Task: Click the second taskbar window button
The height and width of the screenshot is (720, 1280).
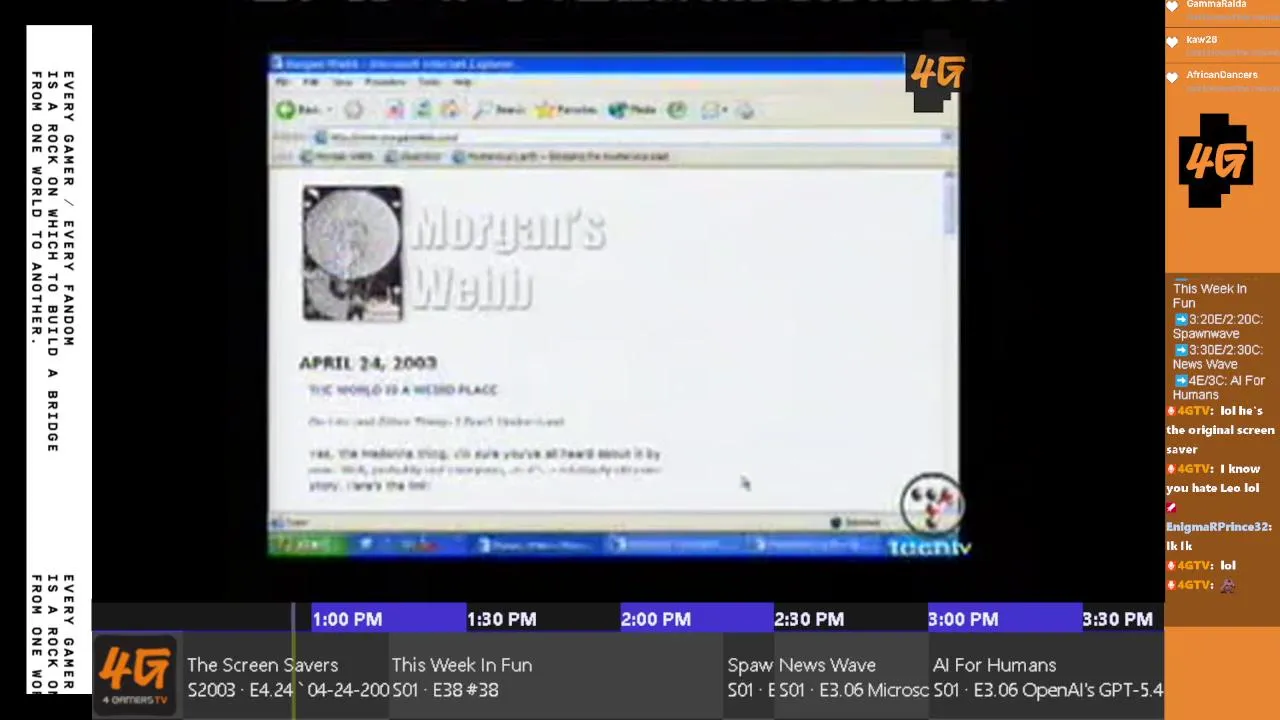Action: point(675,545)
